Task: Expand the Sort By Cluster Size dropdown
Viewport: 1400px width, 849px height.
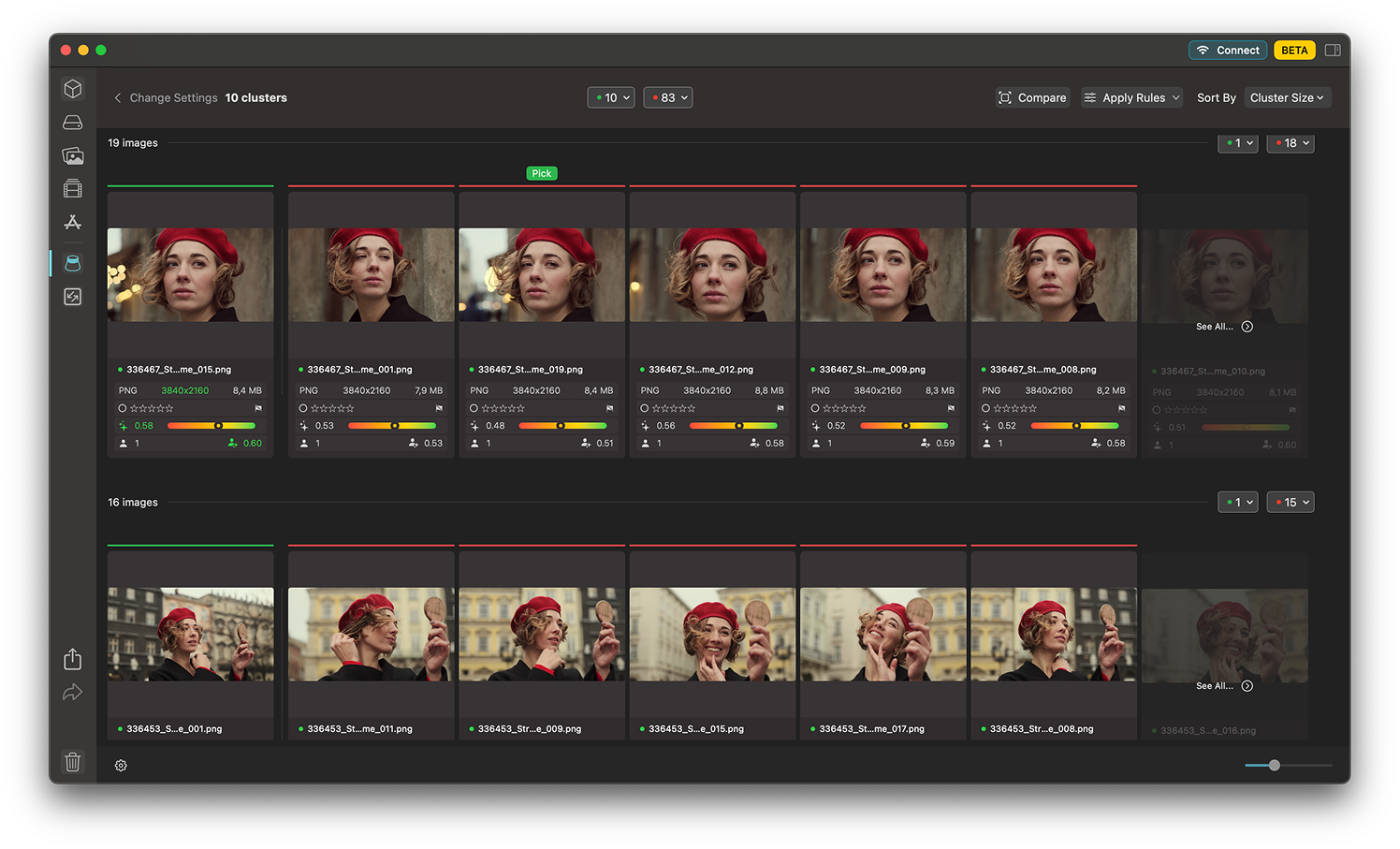Action: (x=1287, y=97)
